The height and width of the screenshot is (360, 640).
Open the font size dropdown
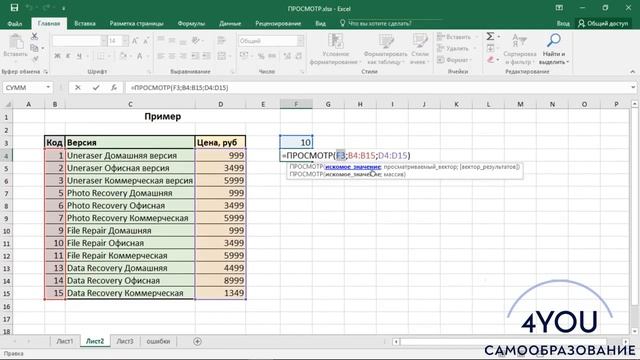[125, 41]
